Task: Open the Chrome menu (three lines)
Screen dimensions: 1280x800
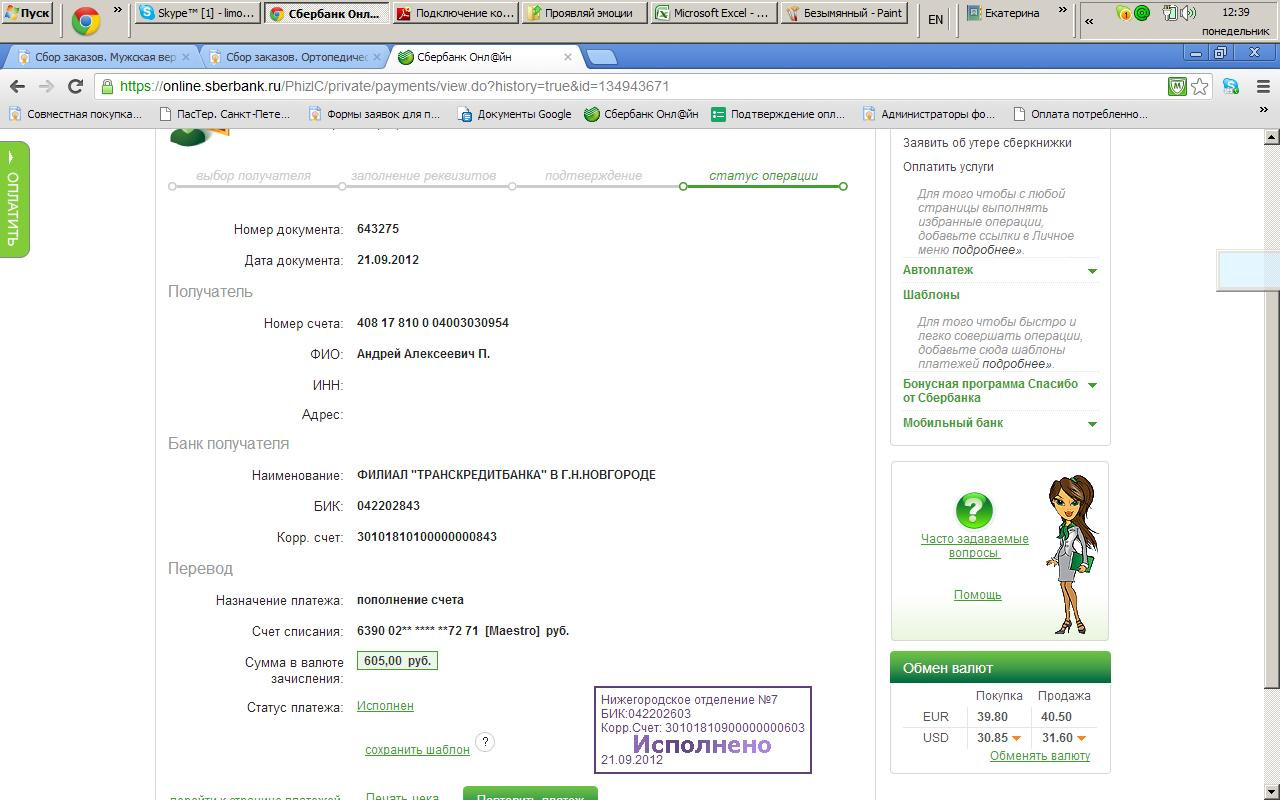Action: (1263, 87)
